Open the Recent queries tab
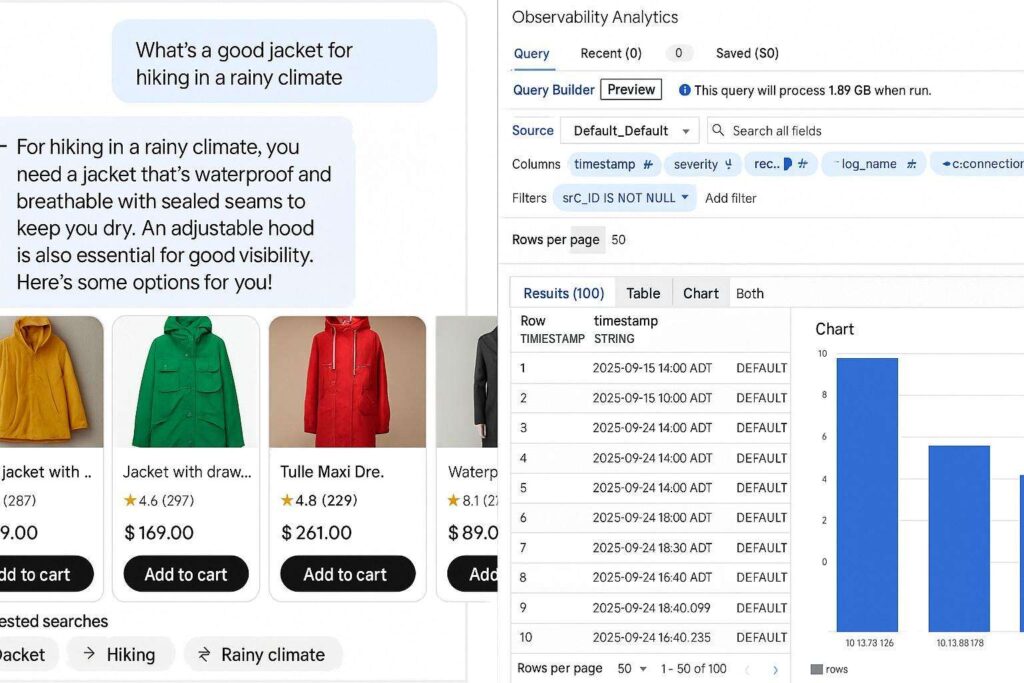This screenshot has width=1024, height=683. pos(610,53)
